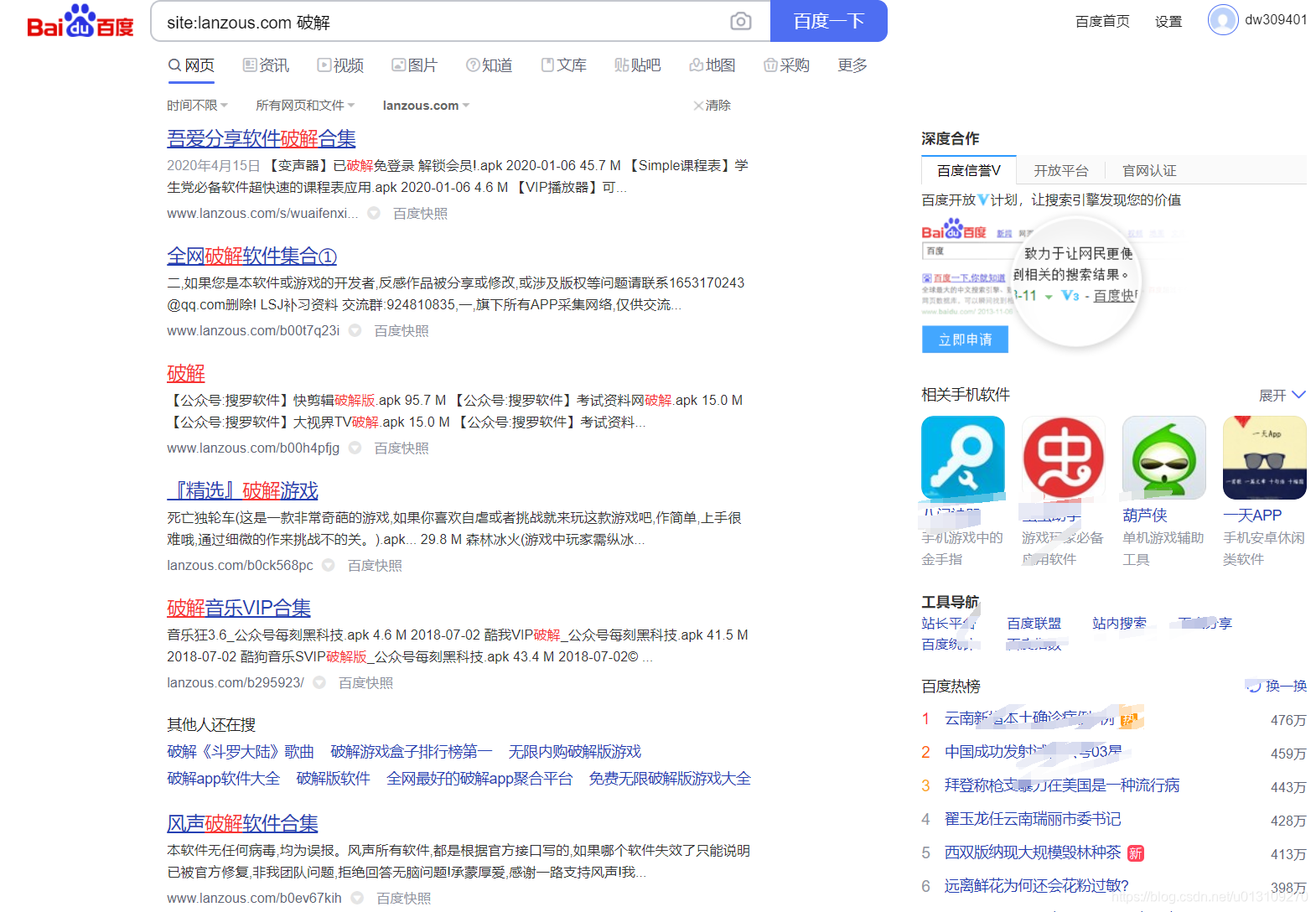Open result 全网破解软件集合①
The height and width of the screenshot is (912, 1316).
click(251, 256)
